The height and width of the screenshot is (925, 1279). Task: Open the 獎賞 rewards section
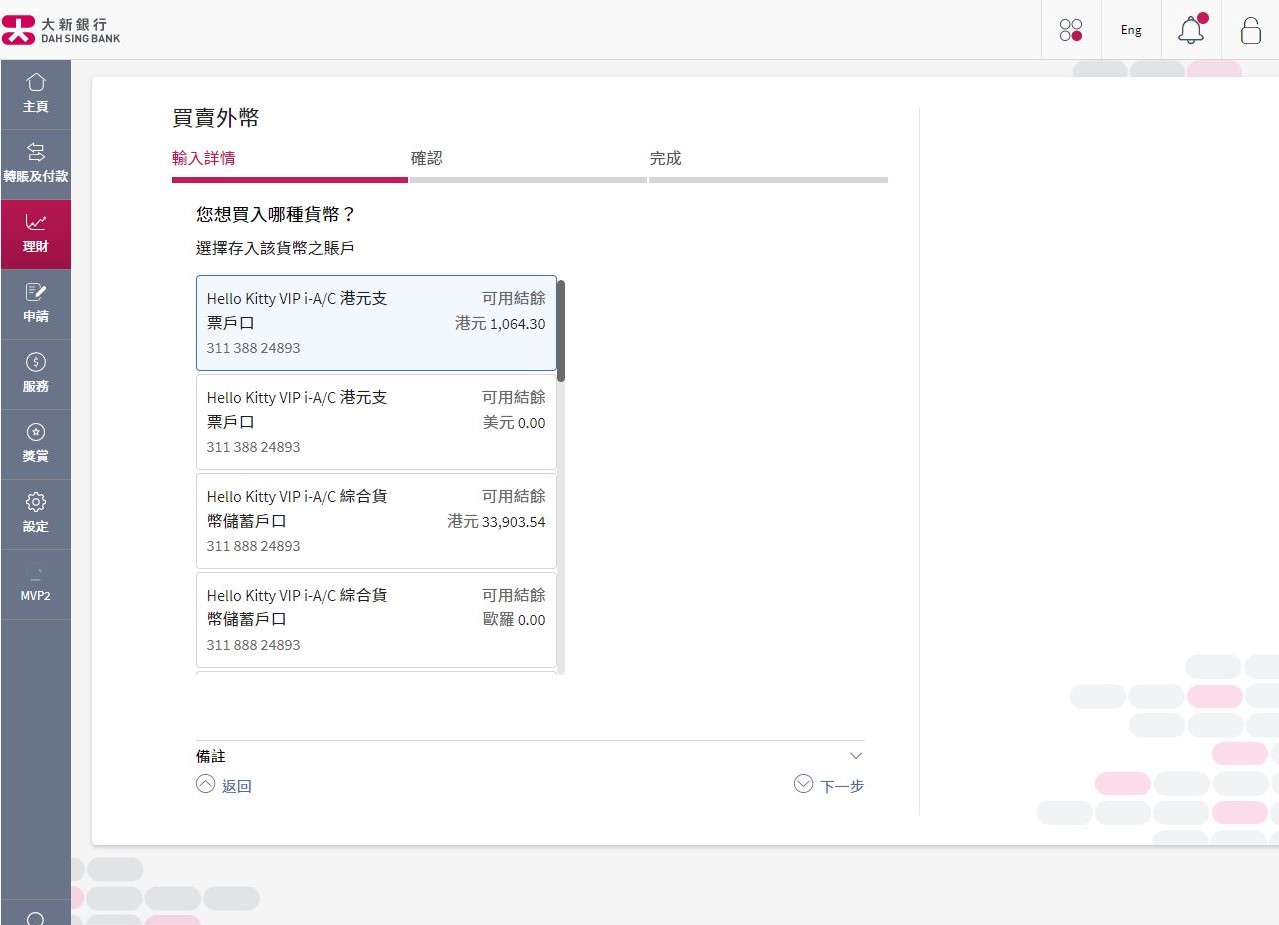tap(36, 443)
